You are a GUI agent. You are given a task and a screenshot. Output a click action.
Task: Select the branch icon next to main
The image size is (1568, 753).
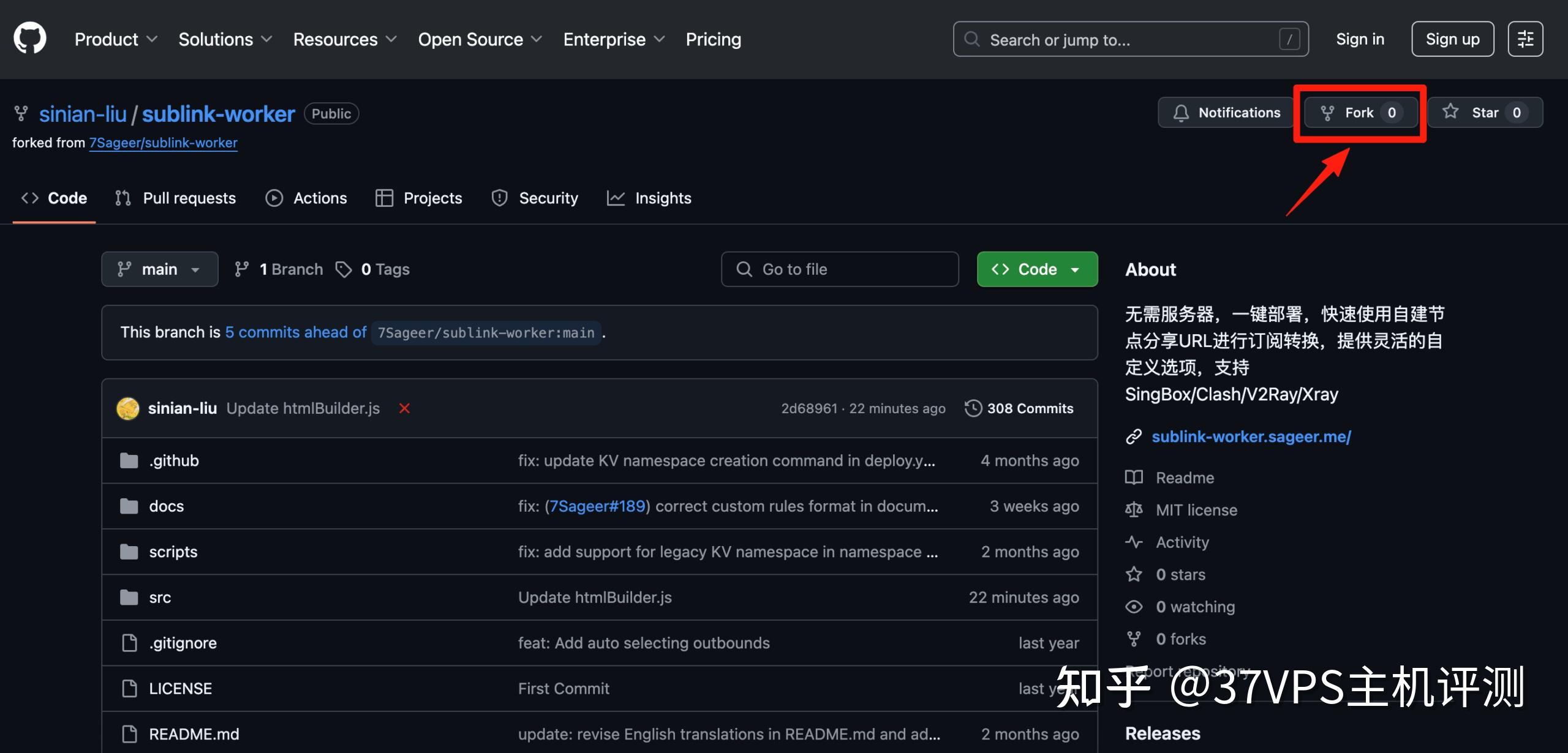242,269
